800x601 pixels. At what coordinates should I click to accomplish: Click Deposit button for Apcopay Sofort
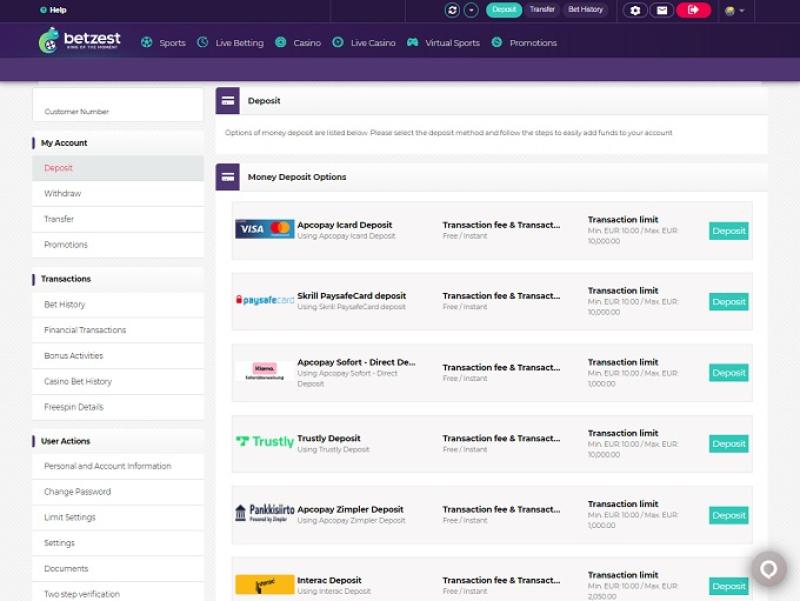[729, 373]
